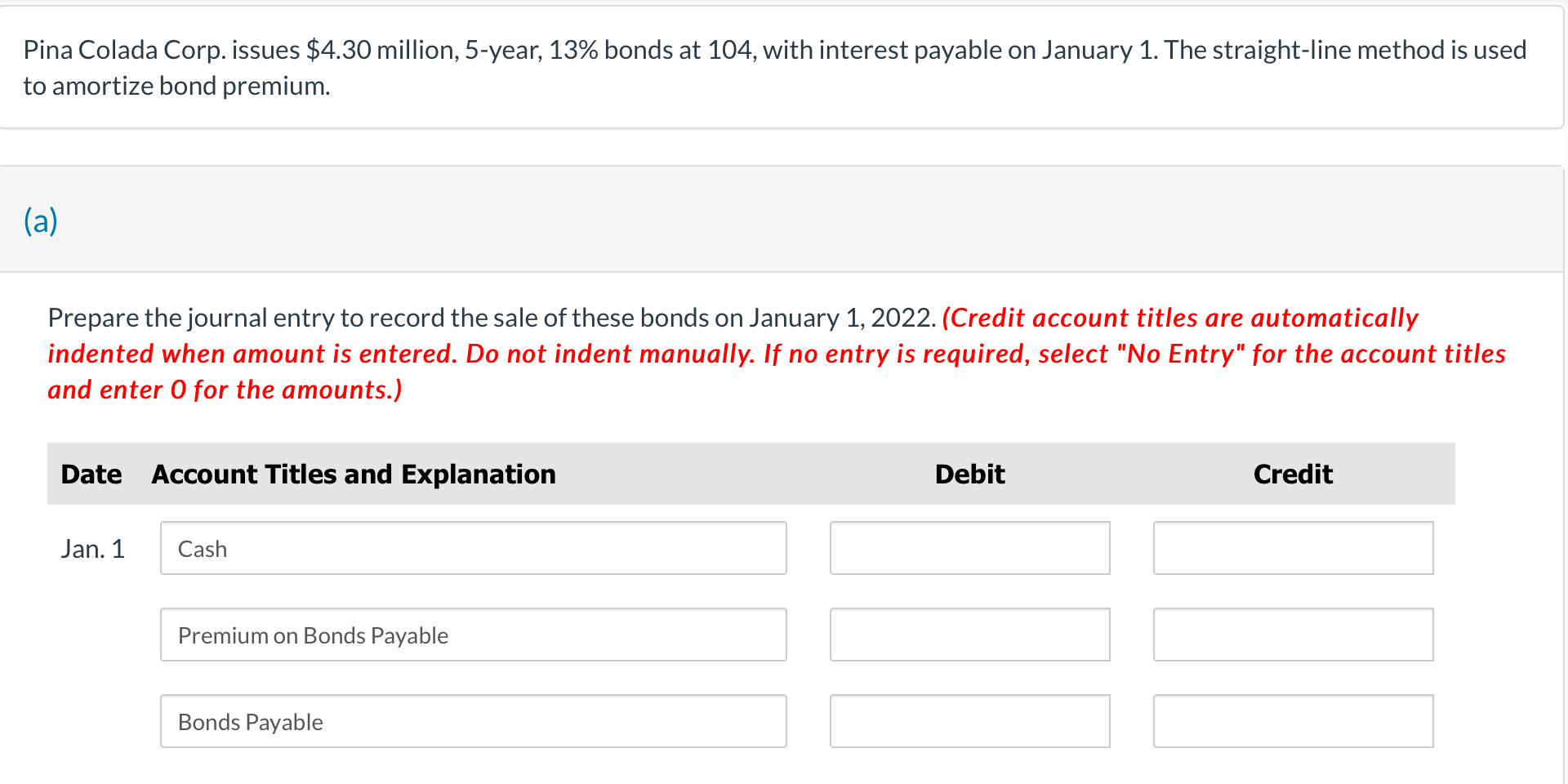Click the (a) section label
The height and width of the screenshot is (784, 1568).
click(x=40, y=220)
